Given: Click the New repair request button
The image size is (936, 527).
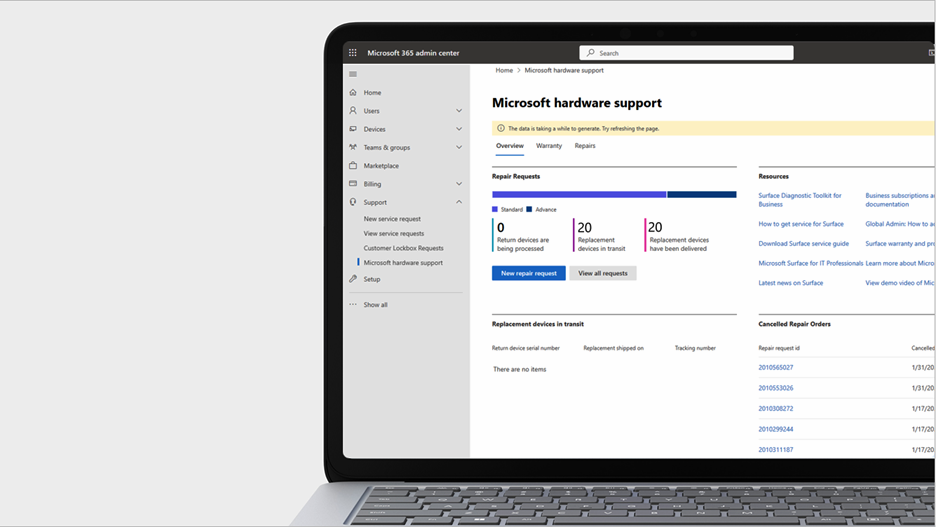Looking at the screenshot, I should [x=528, y=273].
